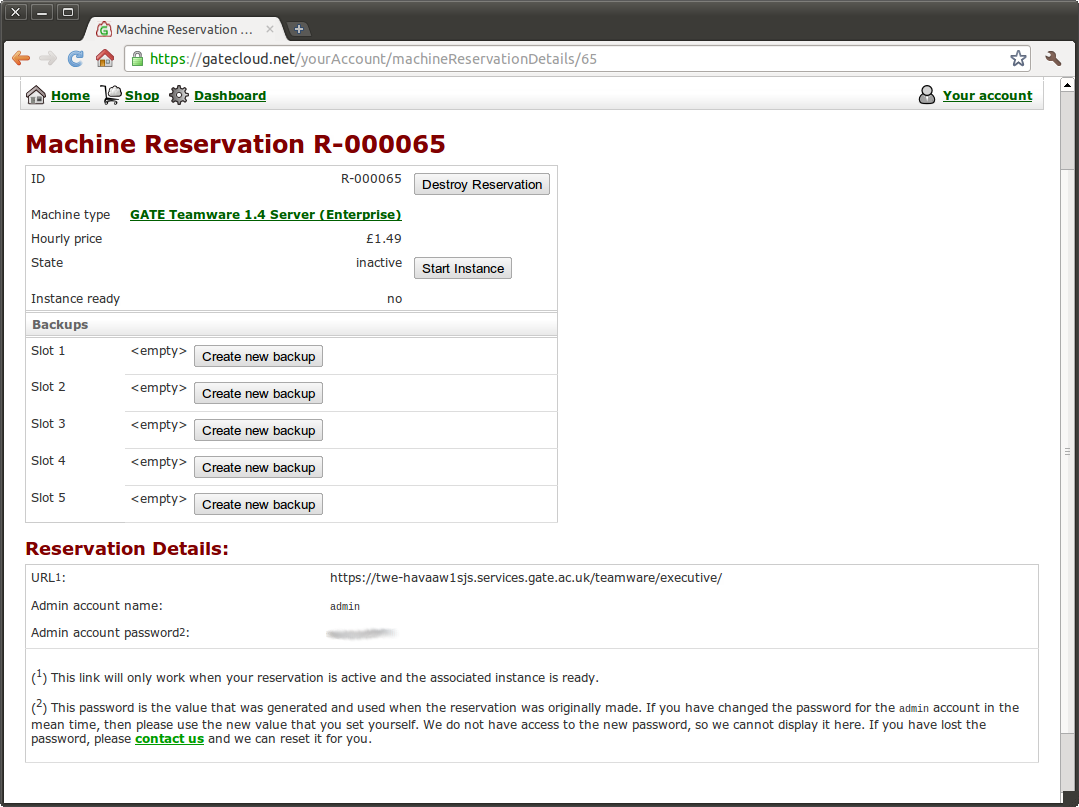Close the browser window

click(x=15, y=12)
